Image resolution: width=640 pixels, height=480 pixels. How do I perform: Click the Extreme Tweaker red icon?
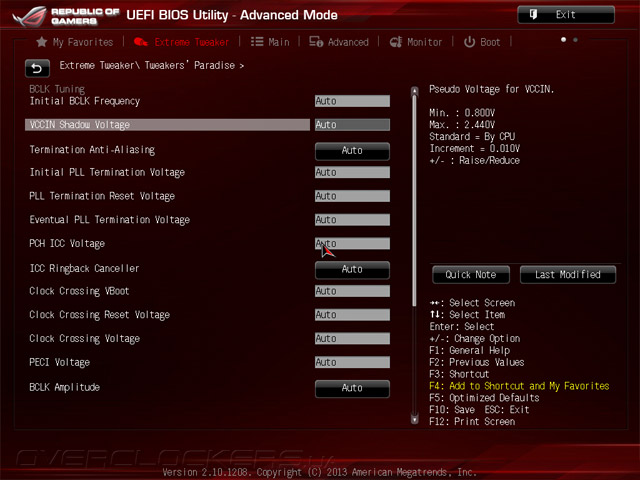[x=141, y=42]
